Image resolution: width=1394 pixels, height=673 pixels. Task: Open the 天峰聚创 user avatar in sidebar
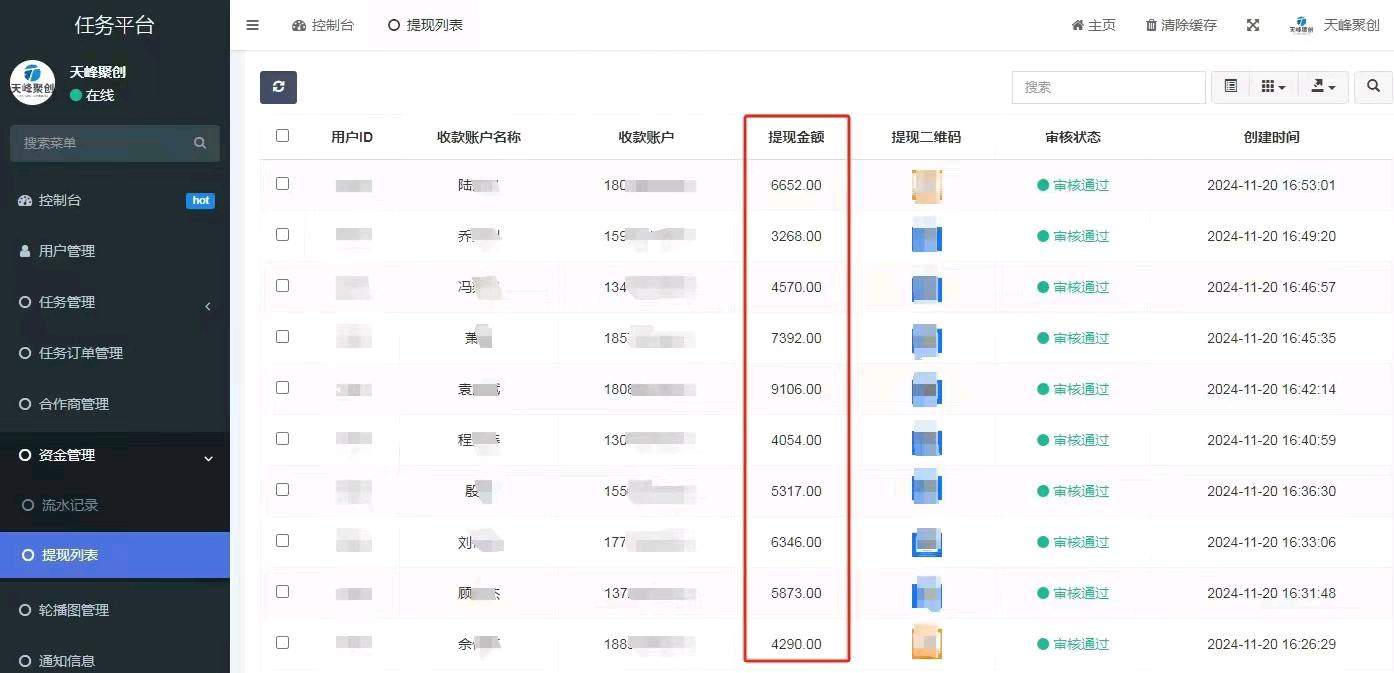point(32,83)
